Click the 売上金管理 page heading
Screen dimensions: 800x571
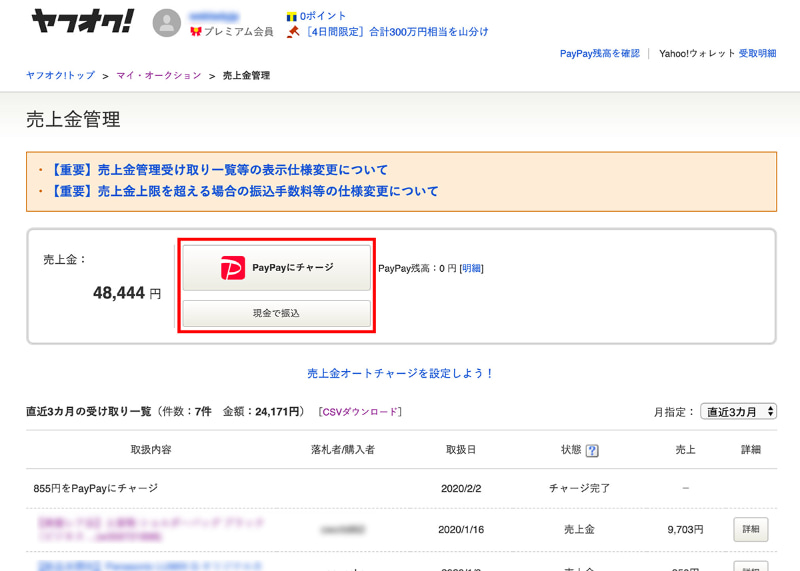pos(73,119)
